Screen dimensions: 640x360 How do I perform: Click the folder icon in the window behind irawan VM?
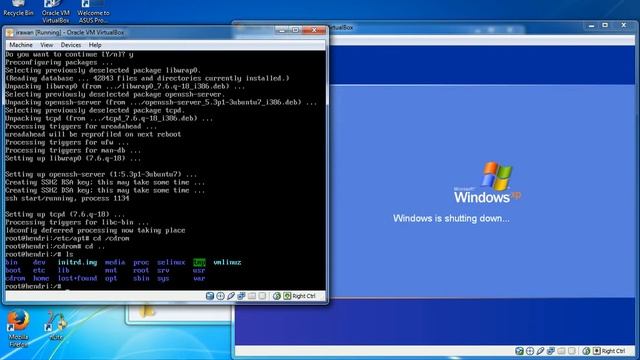point(146,312)
